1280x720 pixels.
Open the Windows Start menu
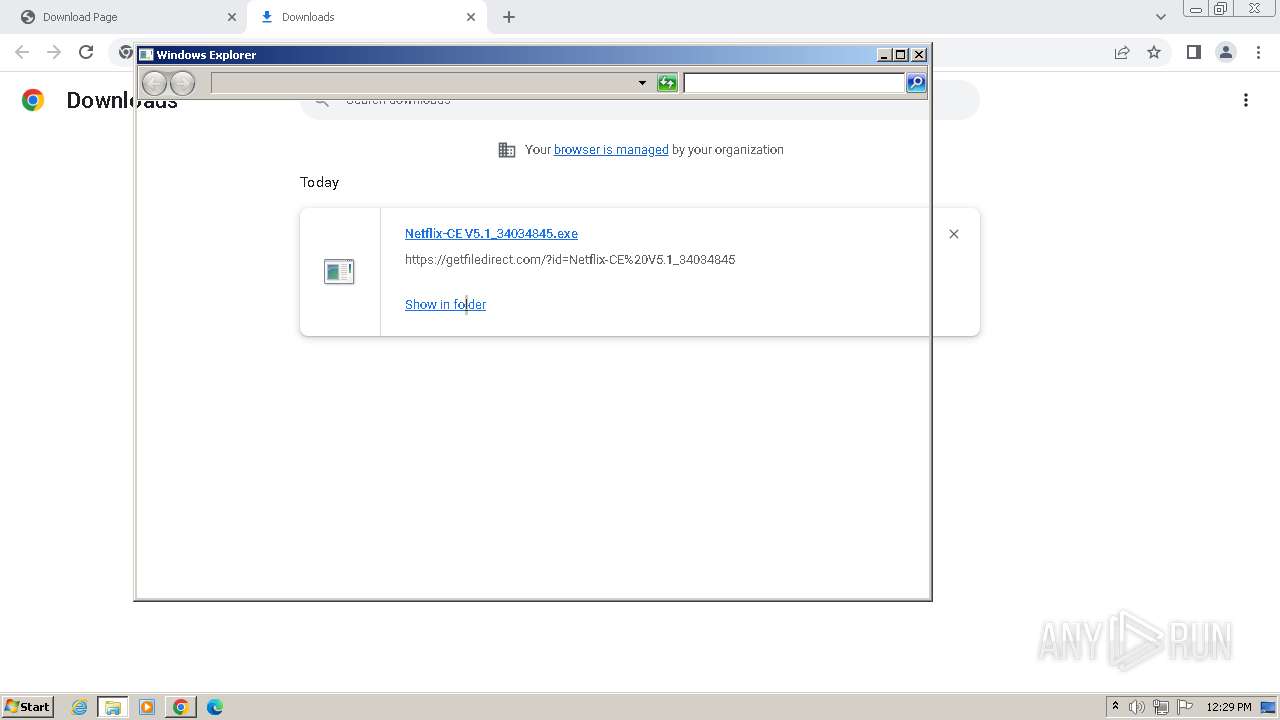(27, 707)
